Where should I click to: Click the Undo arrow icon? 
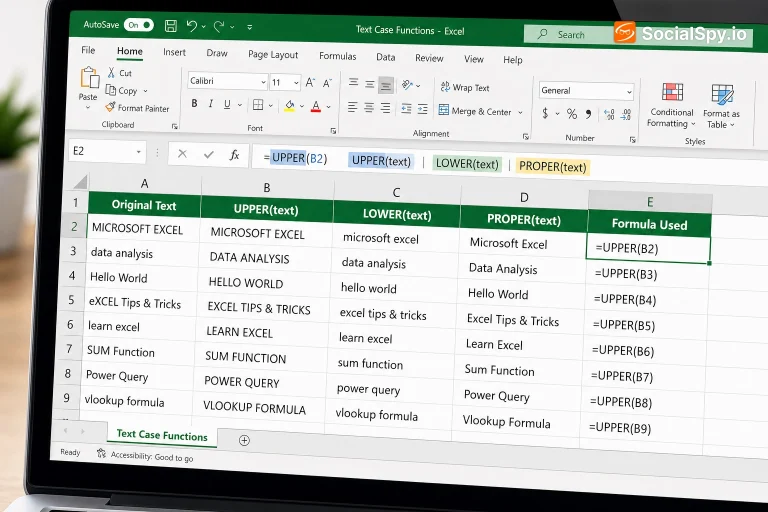pos(192,26)
